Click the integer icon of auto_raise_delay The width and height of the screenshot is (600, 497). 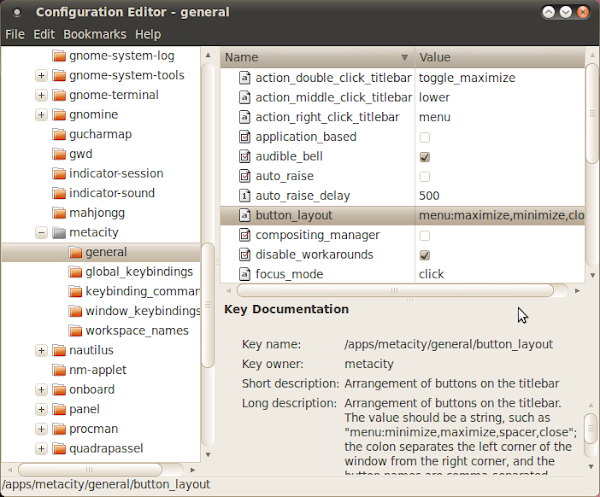coord(245,196)
